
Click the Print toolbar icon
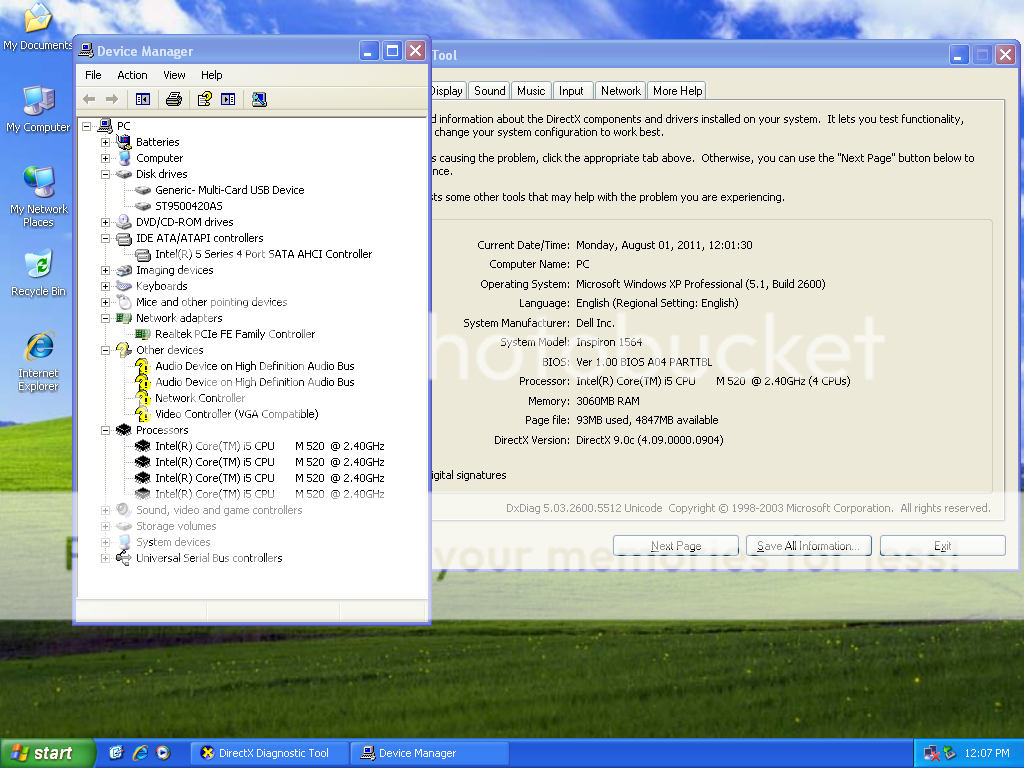tap(174, 99)
